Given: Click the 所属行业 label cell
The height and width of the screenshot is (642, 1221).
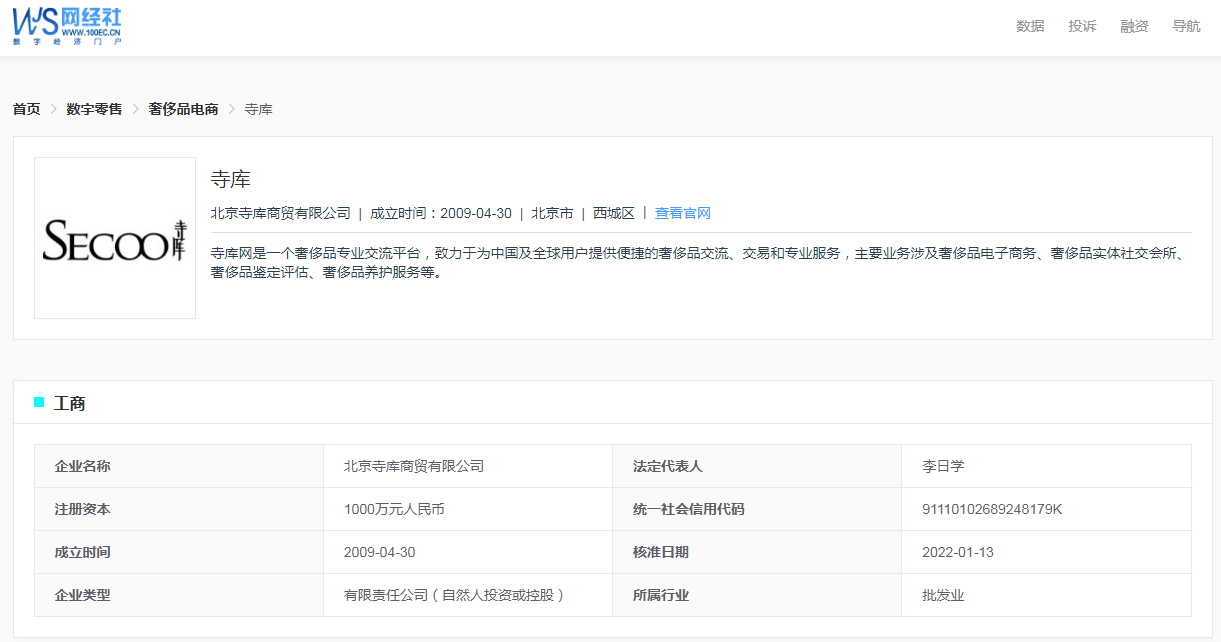Looking at the screenshot, I should pos(757,595).
